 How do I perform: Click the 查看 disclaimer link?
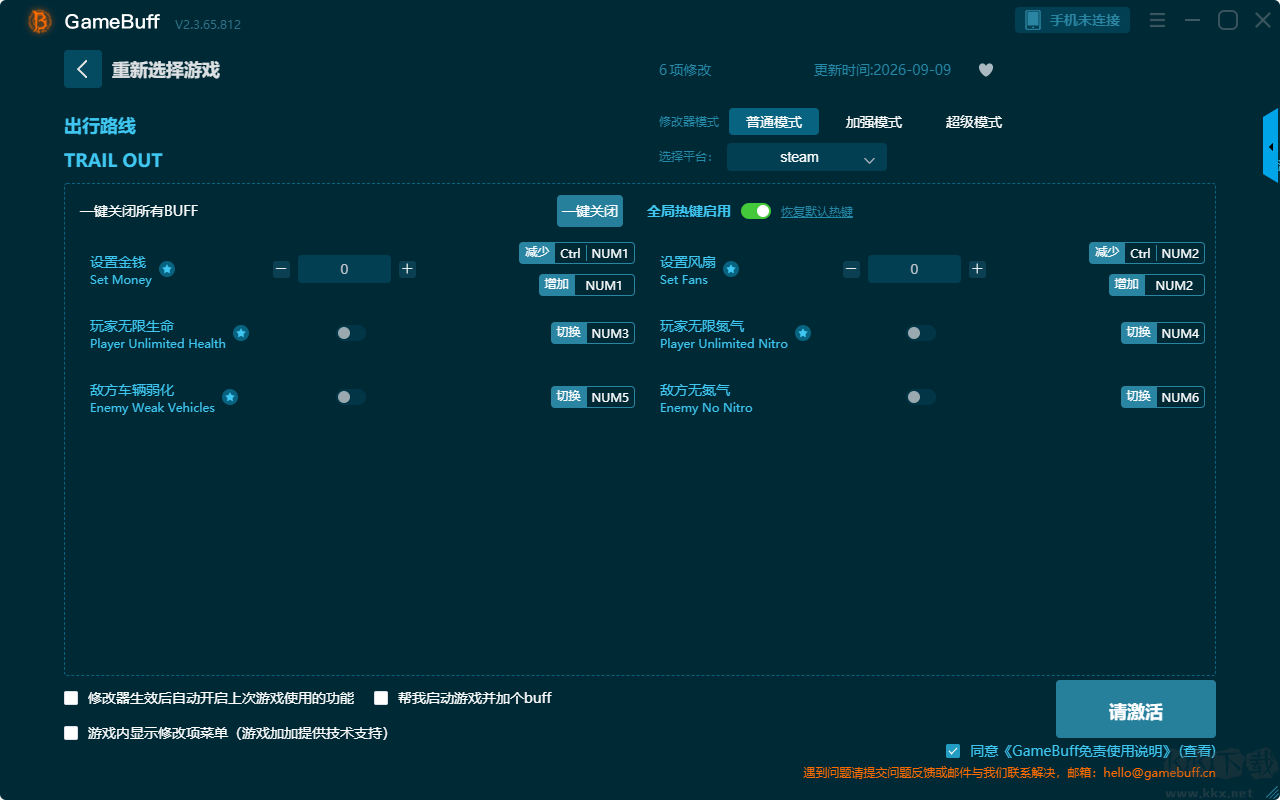[1198, 751]
